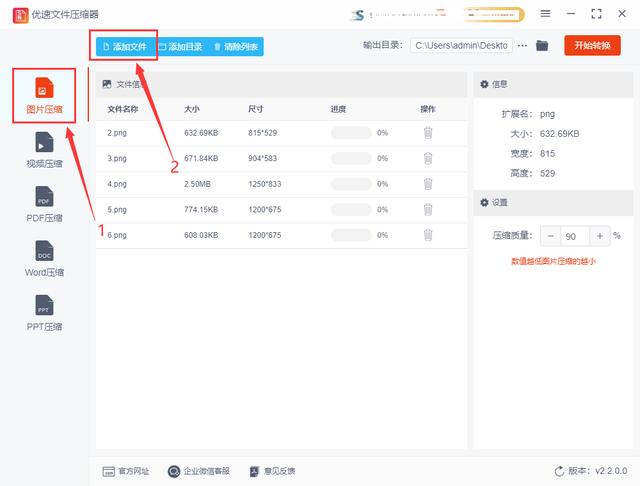This screenshot has width=640, height=486.
Task: Click the version refresh icon near 版本
Action: pos(559,471)
